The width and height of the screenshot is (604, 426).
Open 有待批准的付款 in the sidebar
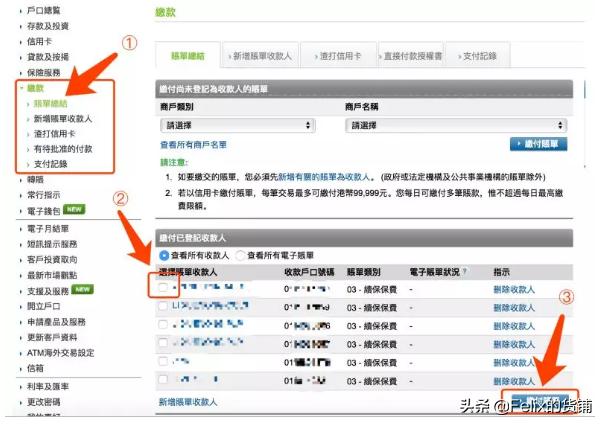[63, 149]
